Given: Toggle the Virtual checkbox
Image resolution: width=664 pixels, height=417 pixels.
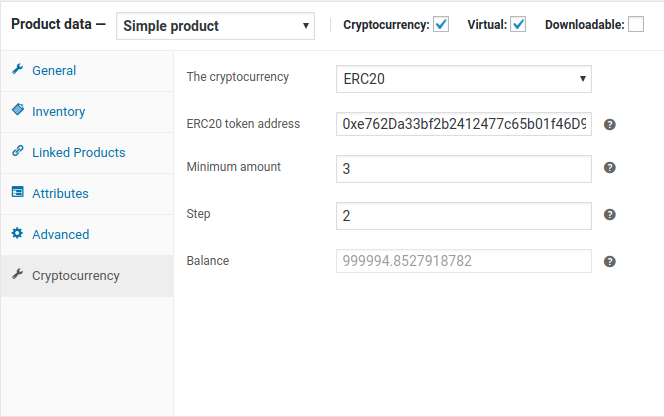Looking at the screenshot, I should [x=518, y=24].
